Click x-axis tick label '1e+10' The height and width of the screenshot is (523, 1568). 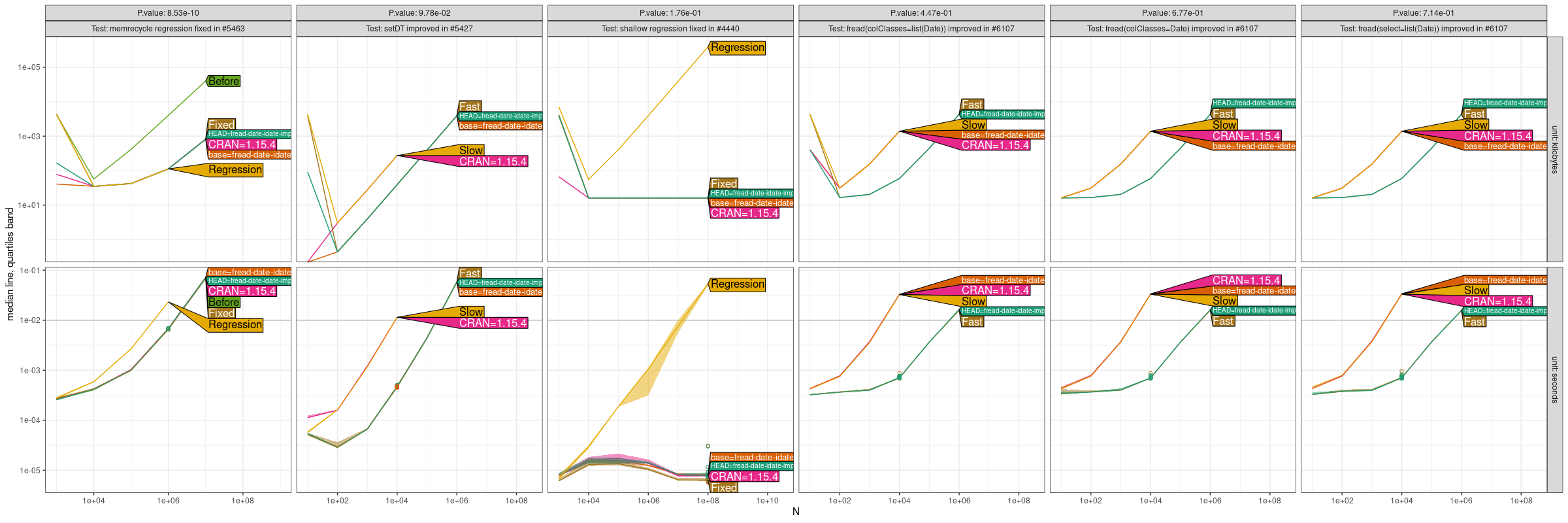coord(768,501)
